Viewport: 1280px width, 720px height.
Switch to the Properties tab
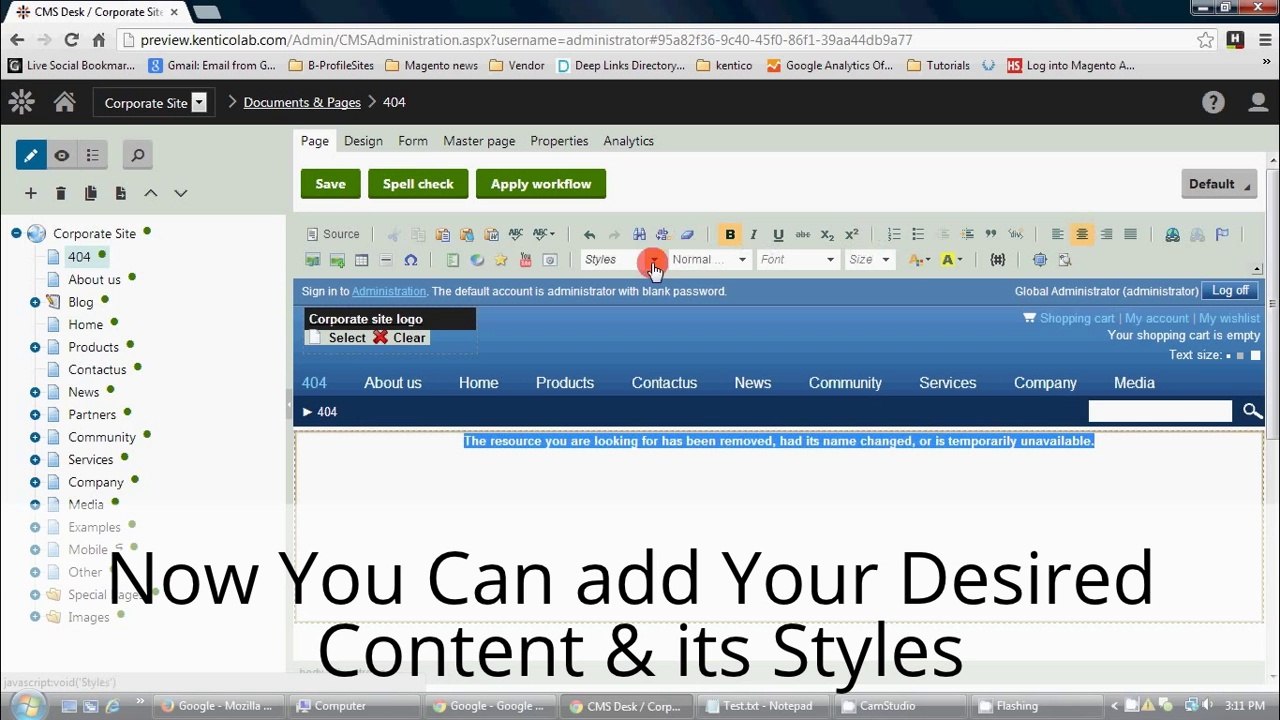click(x=559, y=141)
